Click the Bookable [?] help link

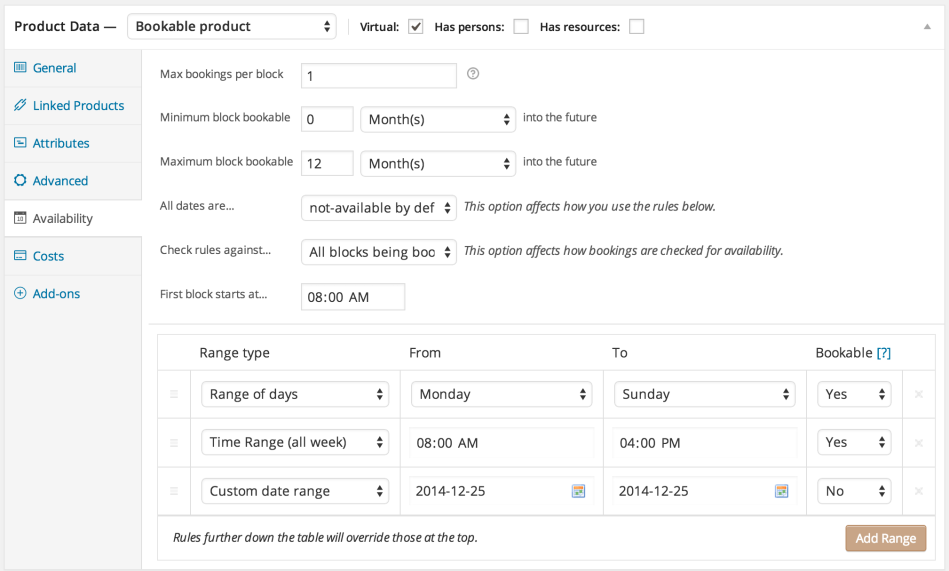tap(883, 353)
